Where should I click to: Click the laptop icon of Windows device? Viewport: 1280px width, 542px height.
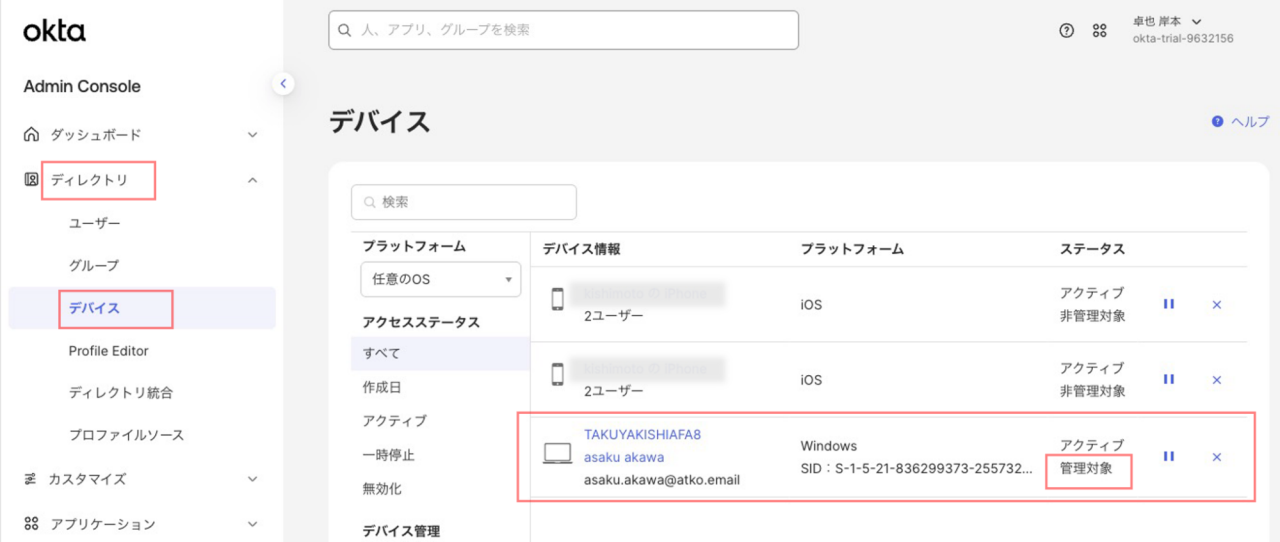[557, 455]
